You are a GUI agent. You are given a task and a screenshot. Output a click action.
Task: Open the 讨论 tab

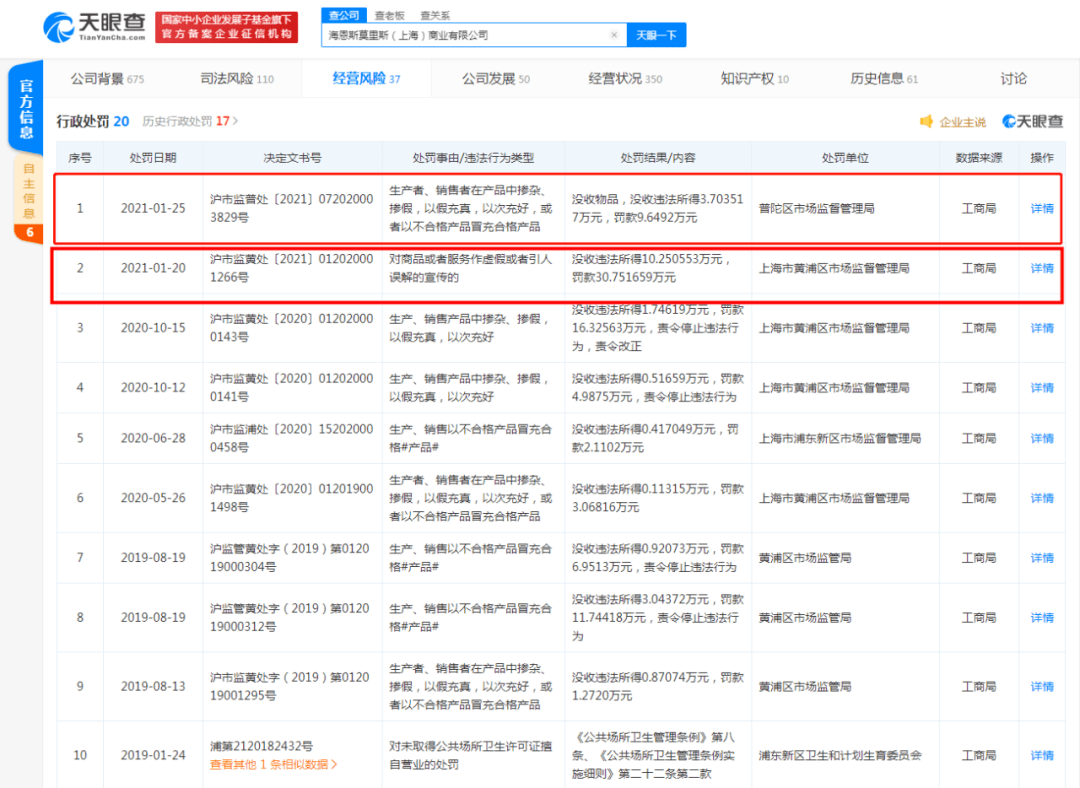[x=1013, y=79]
